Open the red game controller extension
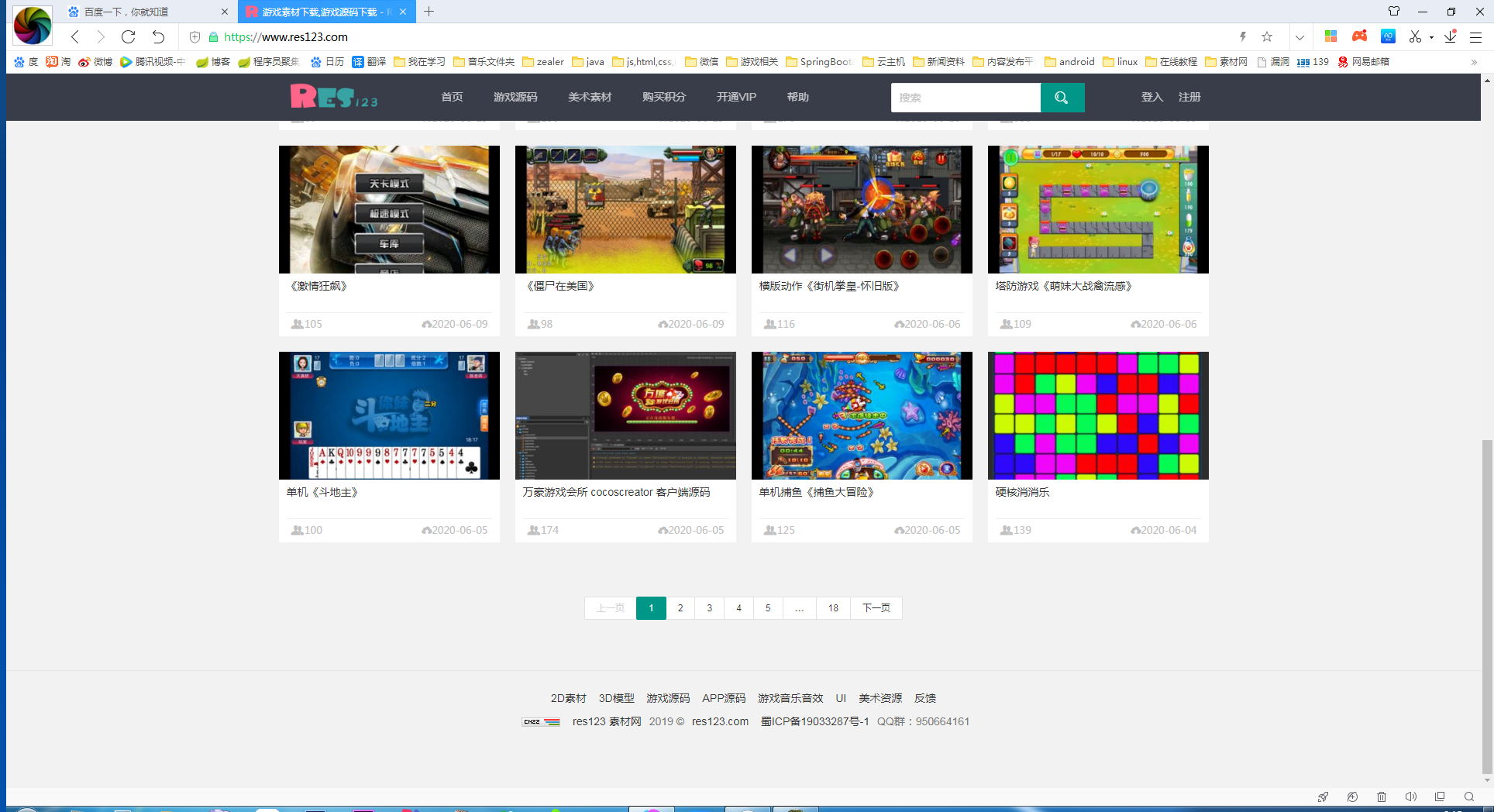1494x812 pixels. click(1359, 36)
